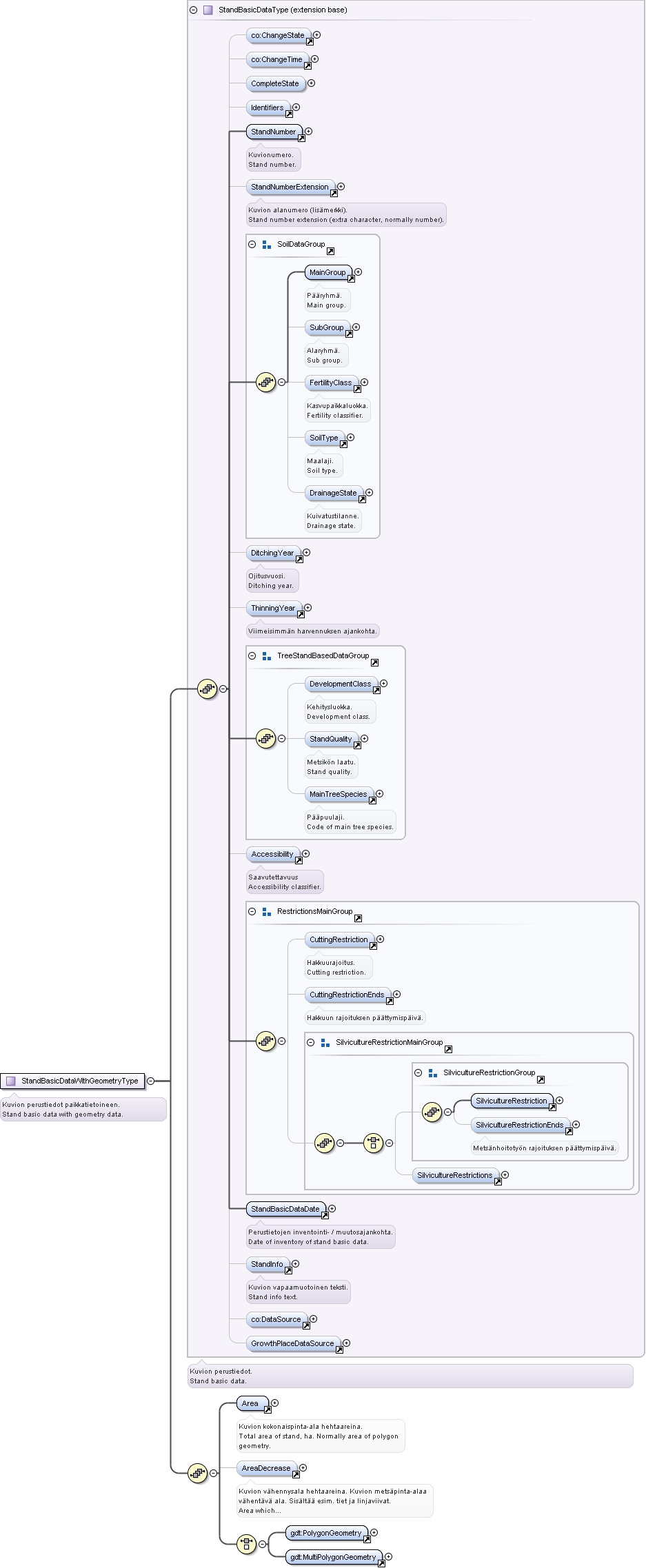The width and height of the screenshot is (646, 1568).
Task: Select the gdt:PolygonGeometry element
Action: pyautogui.click(x=327, y=1533)
